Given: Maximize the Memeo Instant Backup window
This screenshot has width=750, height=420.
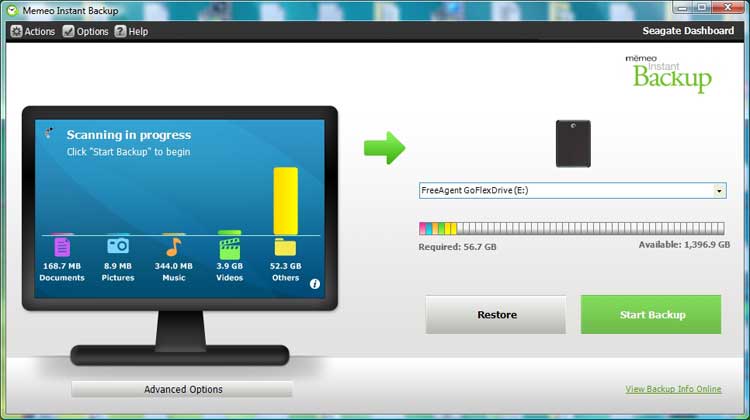Looking at the screenshot, I should 702,8.
